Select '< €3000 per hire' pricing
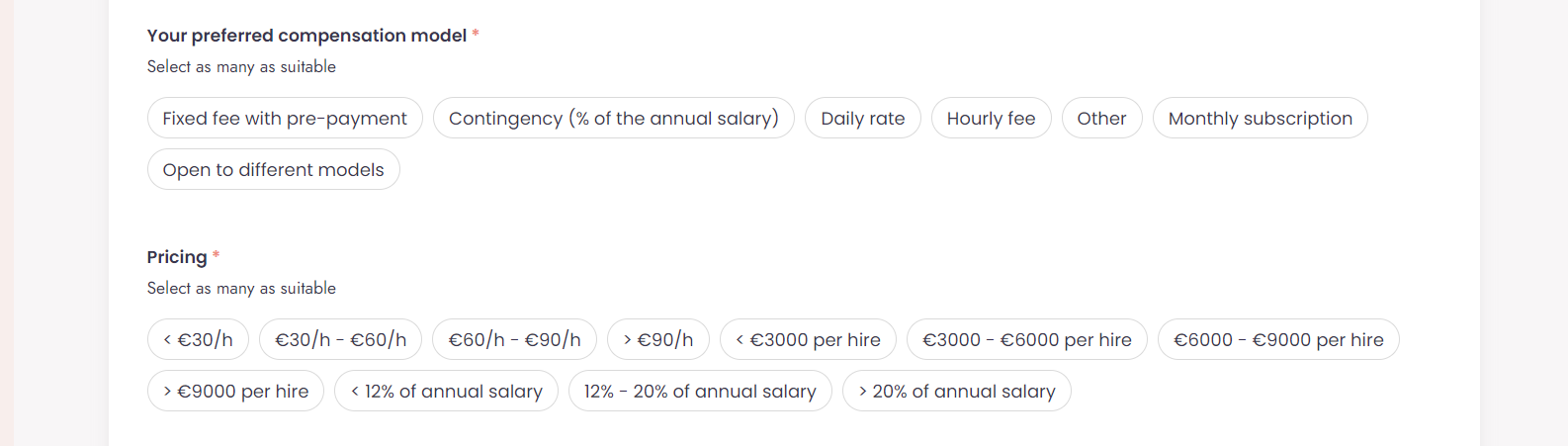Screen dimensions: 1568x446 pyautogui.click(x=808, y=340)
